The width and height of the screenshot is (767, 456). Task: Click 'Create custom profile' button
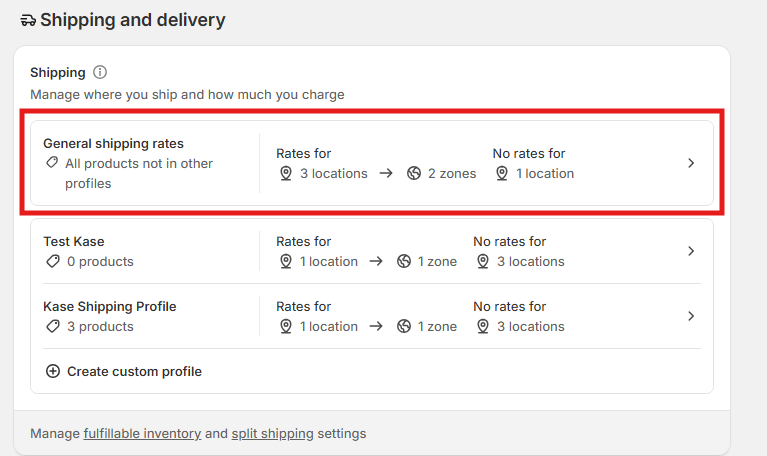point(134,371)
